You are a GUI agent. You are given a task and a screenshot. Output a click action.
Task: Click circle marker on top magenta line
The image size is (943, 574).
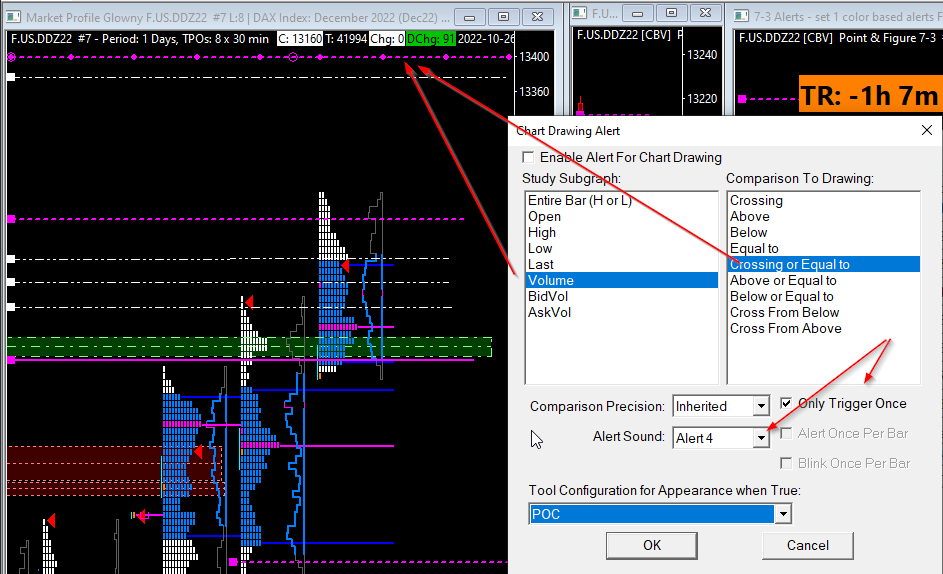293,57
